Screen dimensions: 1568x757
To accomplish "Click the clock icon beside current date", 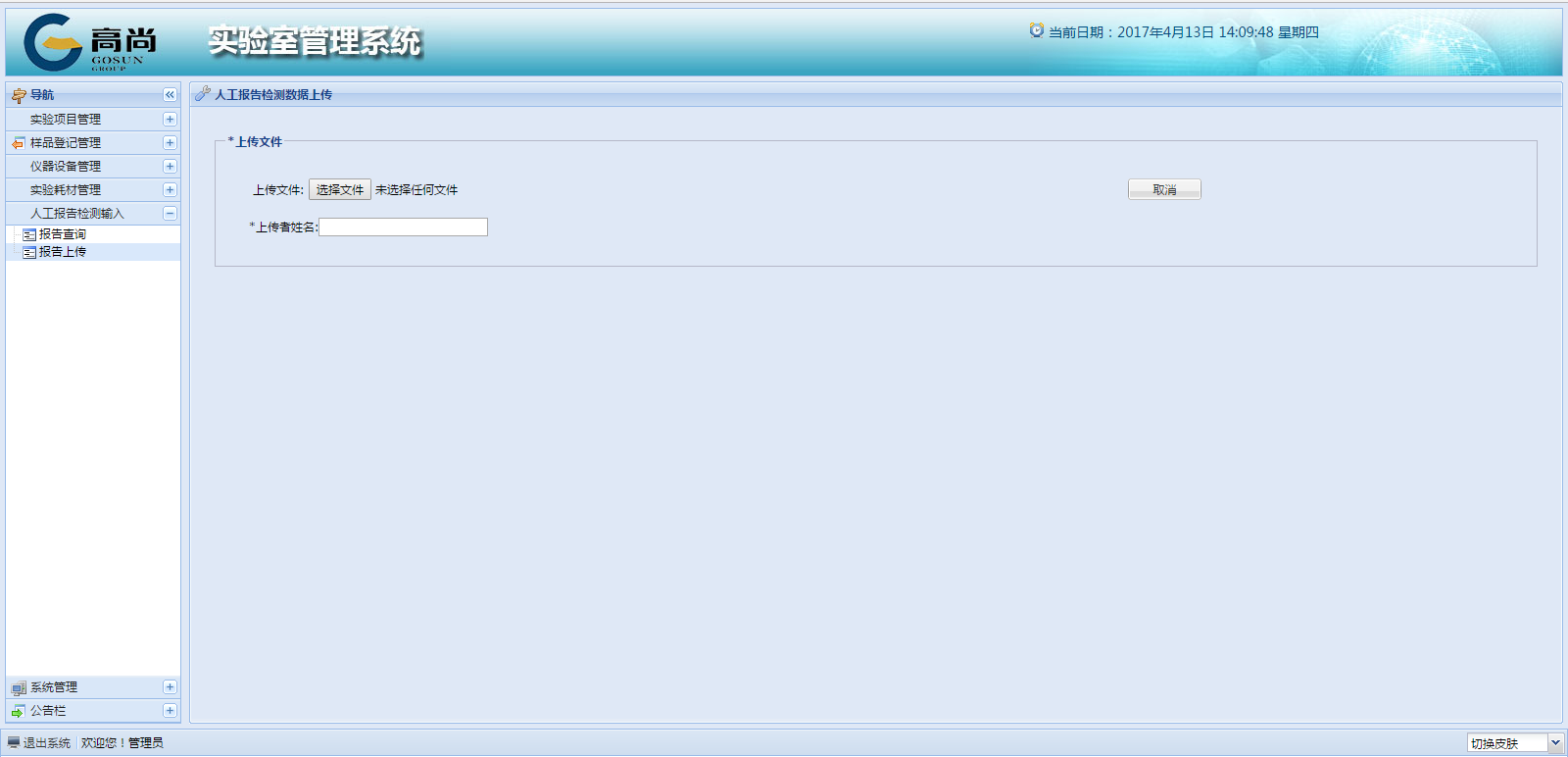I will pos(1036,31).
